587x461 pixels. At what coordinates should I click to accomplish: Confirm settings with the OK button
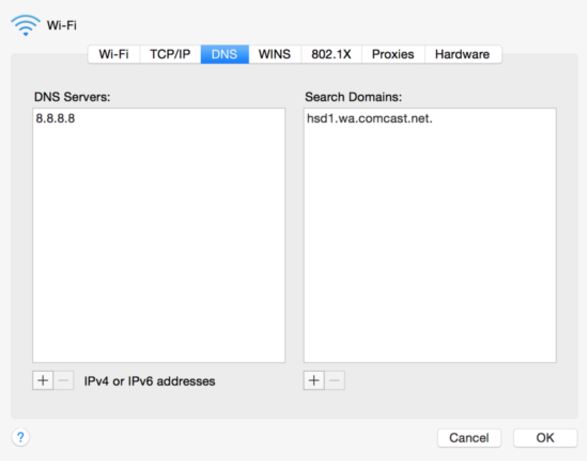click(x=545, y=438)
